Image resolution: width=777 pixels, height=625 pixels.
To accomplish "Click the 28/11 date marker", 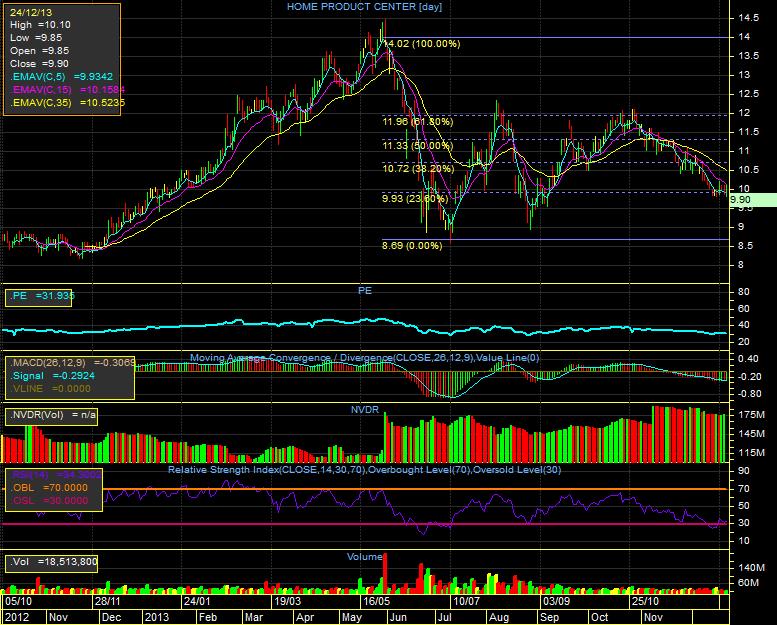I will 108,601.
